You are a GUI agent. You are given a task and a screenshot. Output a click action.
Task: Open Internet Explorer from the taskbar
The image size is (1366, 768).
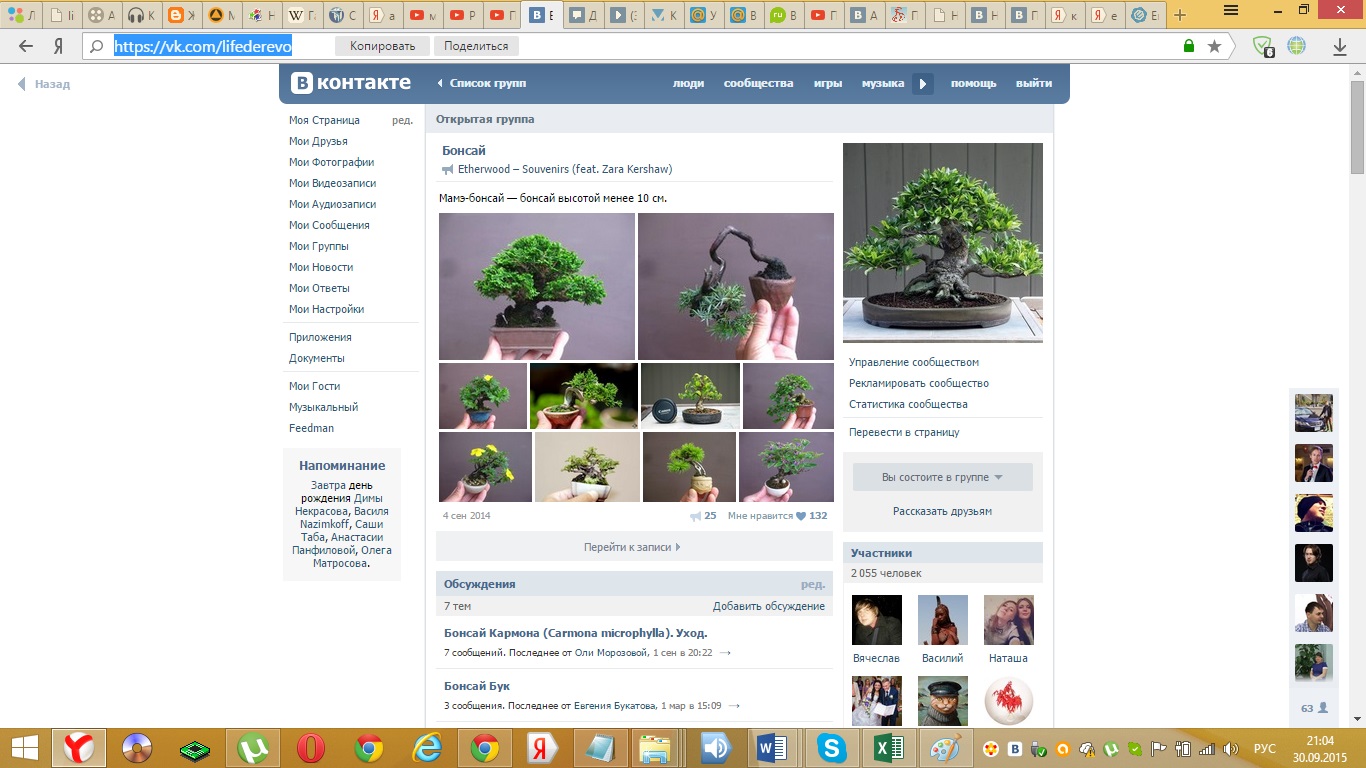click(427, 748)
